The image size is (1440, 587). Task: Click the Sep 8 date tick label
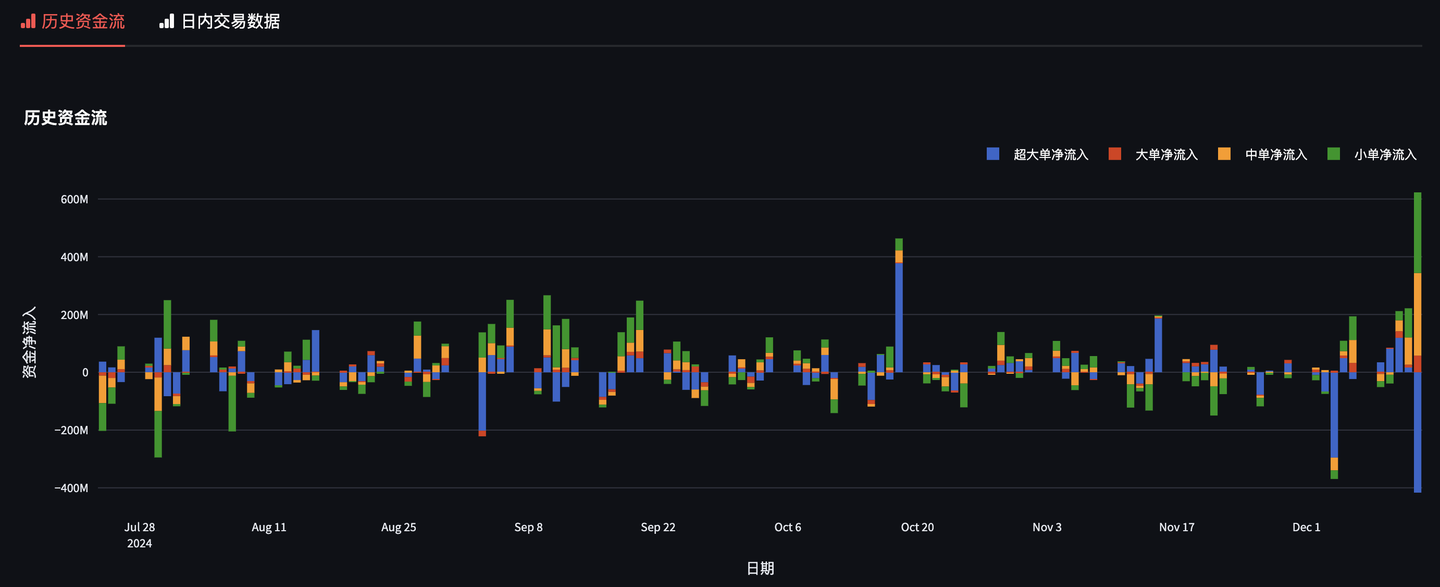coord(528,527)
